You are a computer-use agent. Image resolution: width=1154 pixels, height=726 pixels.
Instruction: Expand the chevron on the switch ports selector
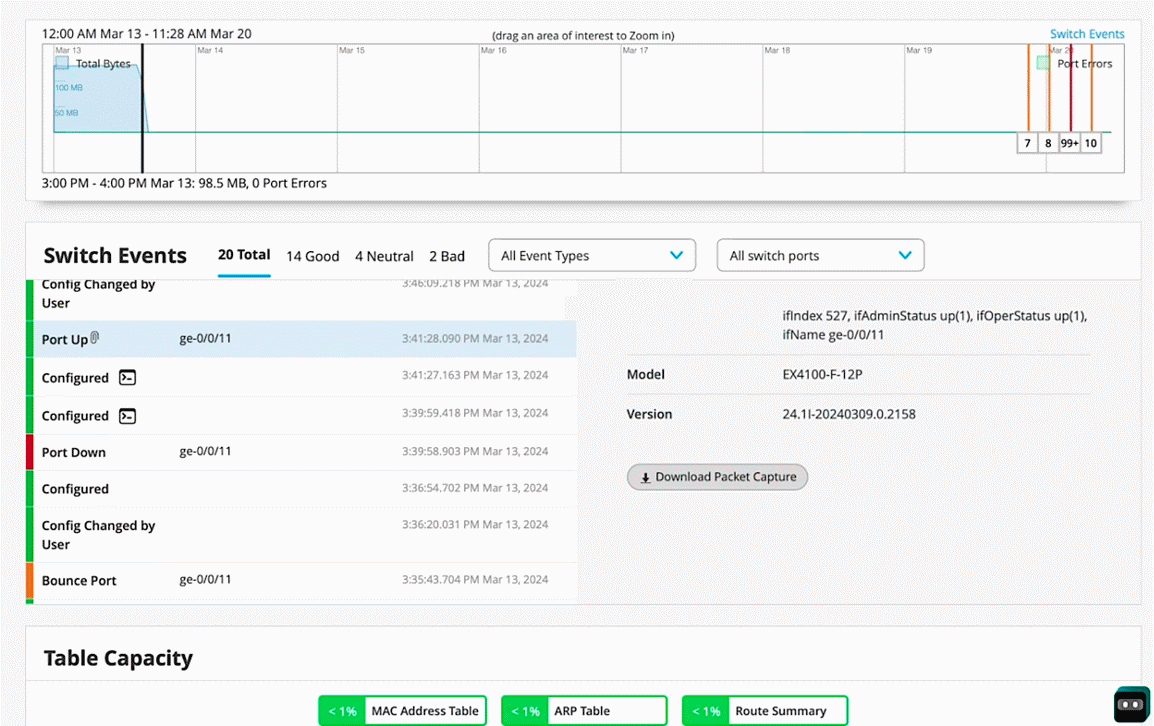point(906,255)
